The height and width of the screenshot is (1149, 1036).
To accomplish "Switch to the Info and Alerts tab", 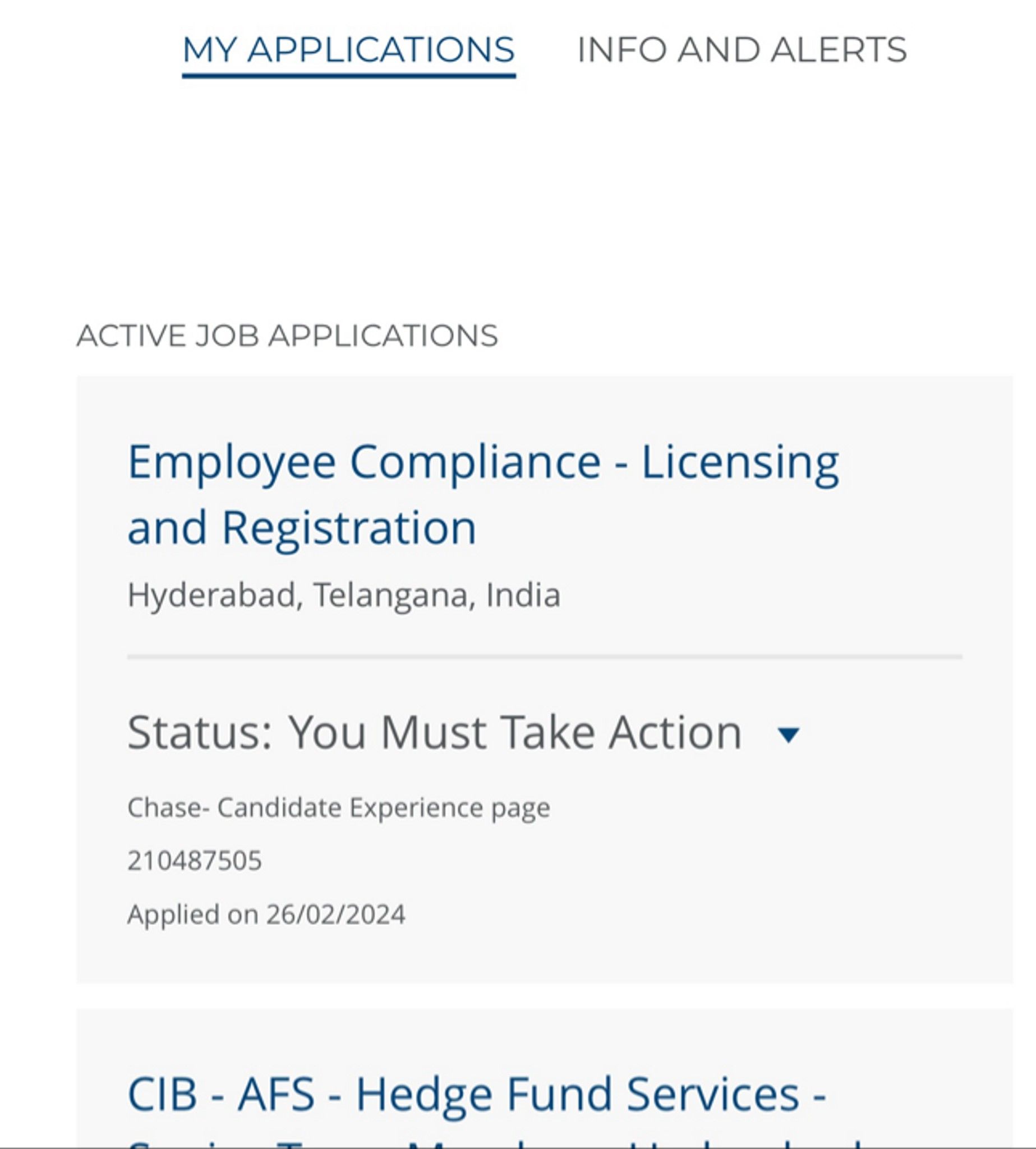I will coord(742,50).
